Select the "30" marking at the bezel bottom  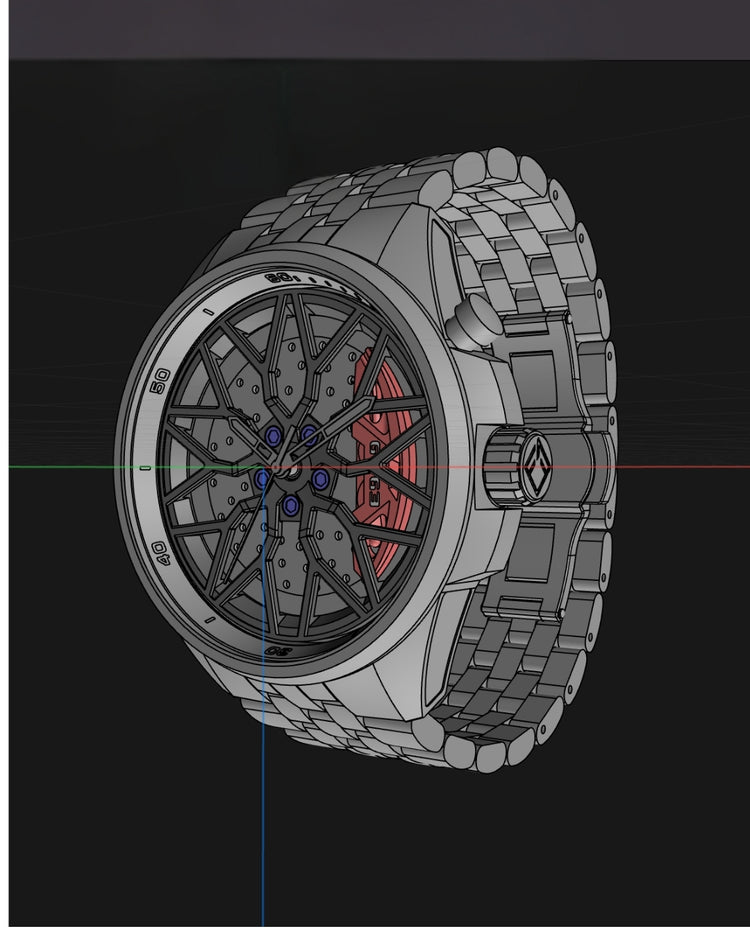coord(275,650)
